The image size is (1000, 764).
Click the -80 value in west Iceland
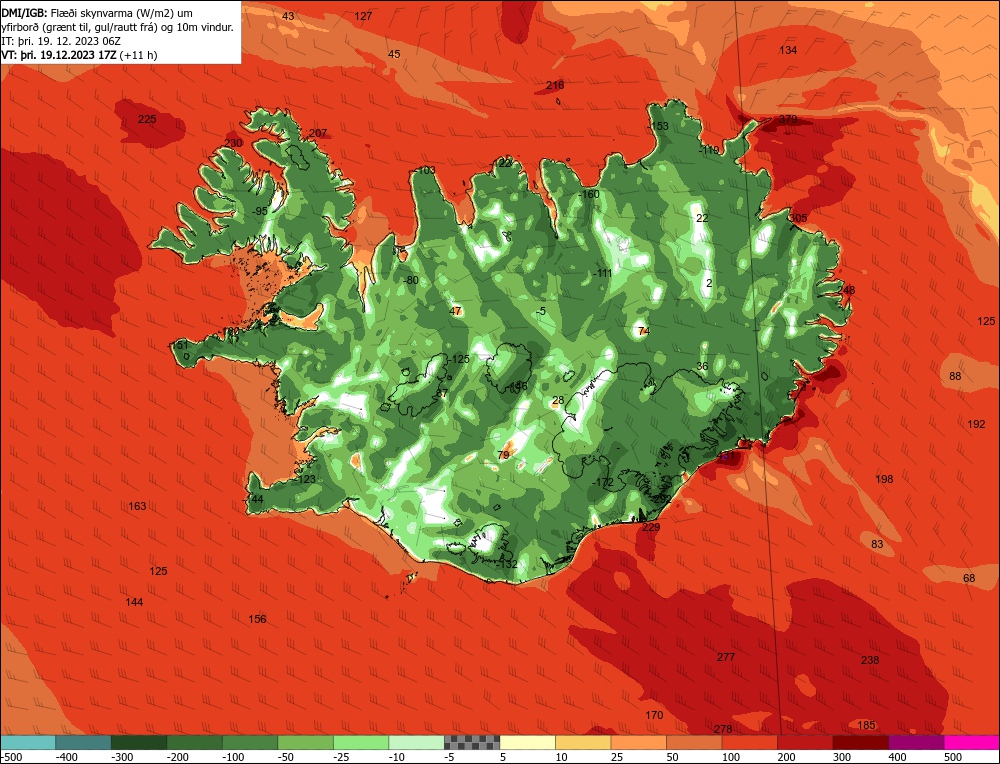tap(411, 280)
